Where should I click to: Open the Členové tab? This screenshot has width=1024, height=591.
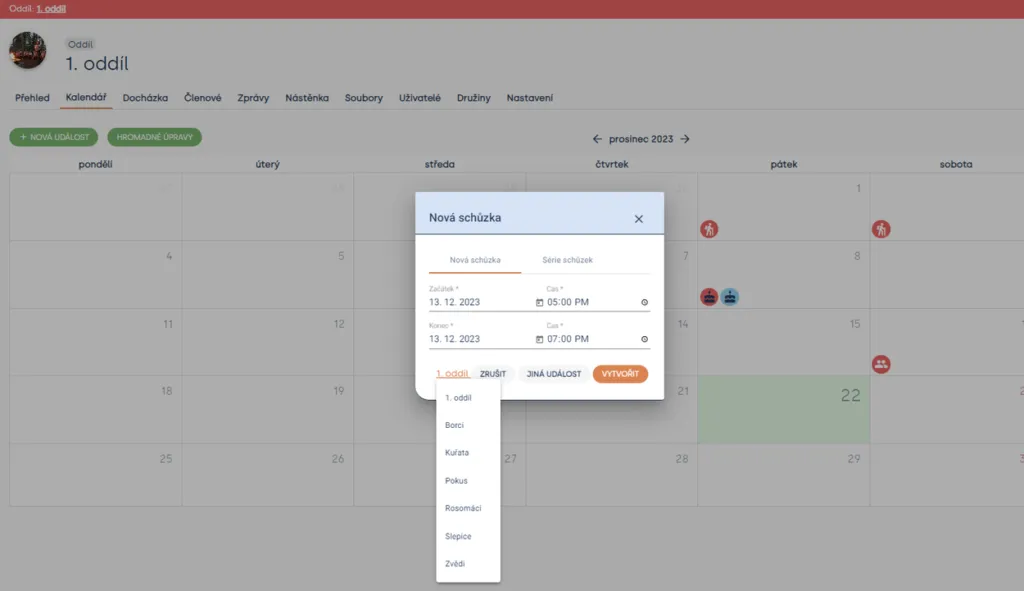pyautogui.click(x=202, y=98)
